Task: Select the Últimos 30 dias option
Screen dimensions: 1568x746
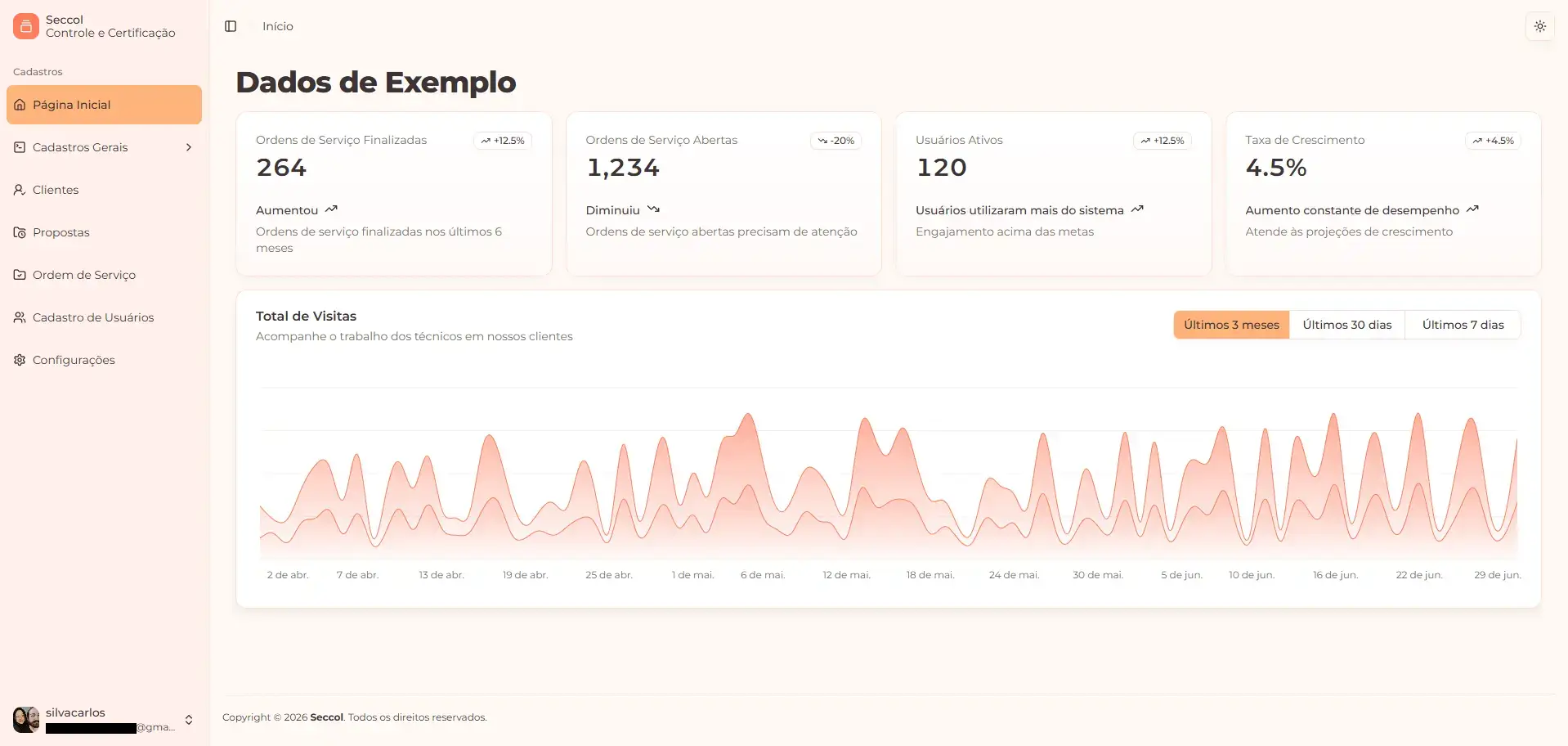Action: point(1346,324)
